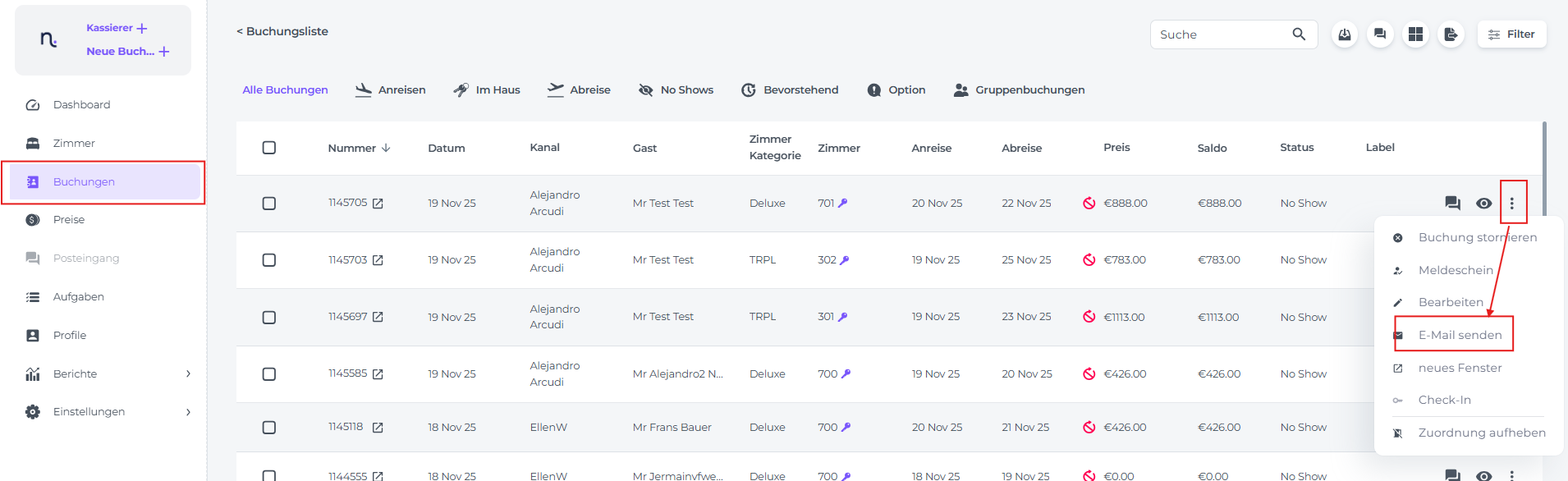The image size is (1568, 481).
Task: Click the export document icon in toolbar
Action: [x=1451, y=34]
